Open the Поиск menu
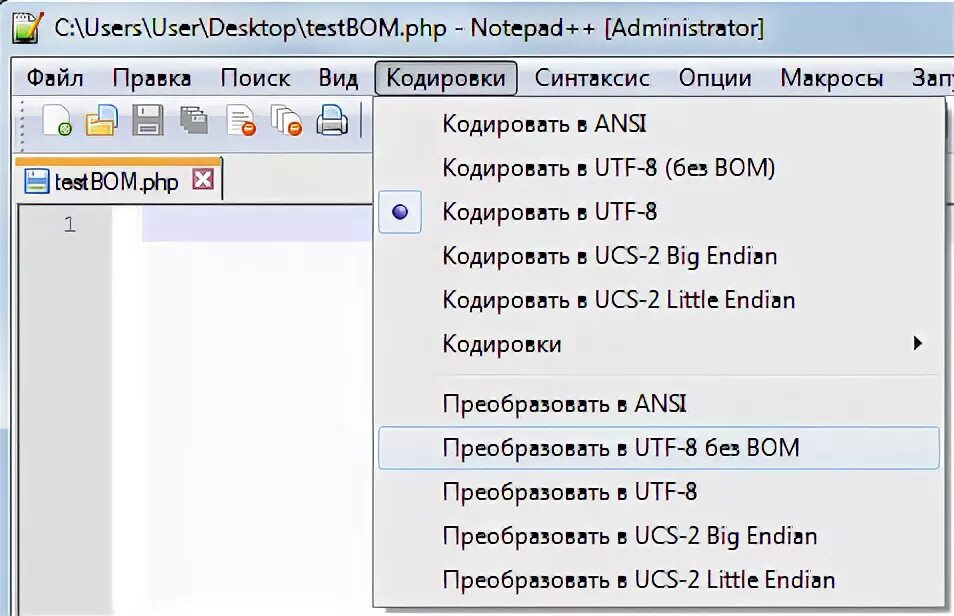The height and width of the screenshot is (616, 954). coord(255,79)
